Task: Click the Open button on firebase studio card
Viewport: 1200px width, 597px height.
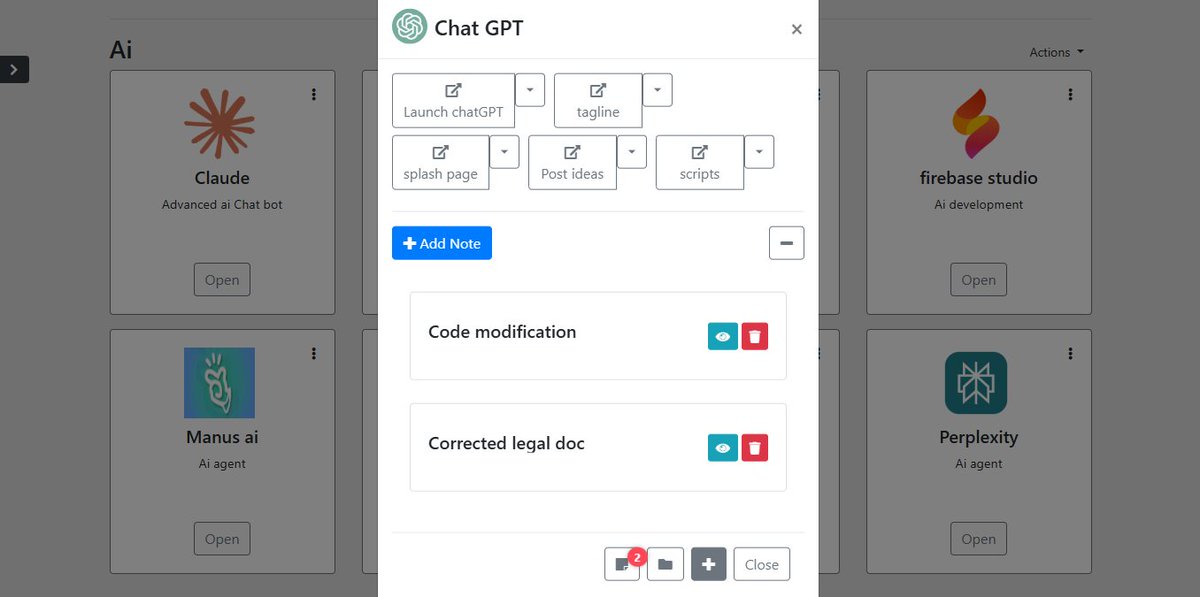Action: pyautogui.click(x=978, y=280)
